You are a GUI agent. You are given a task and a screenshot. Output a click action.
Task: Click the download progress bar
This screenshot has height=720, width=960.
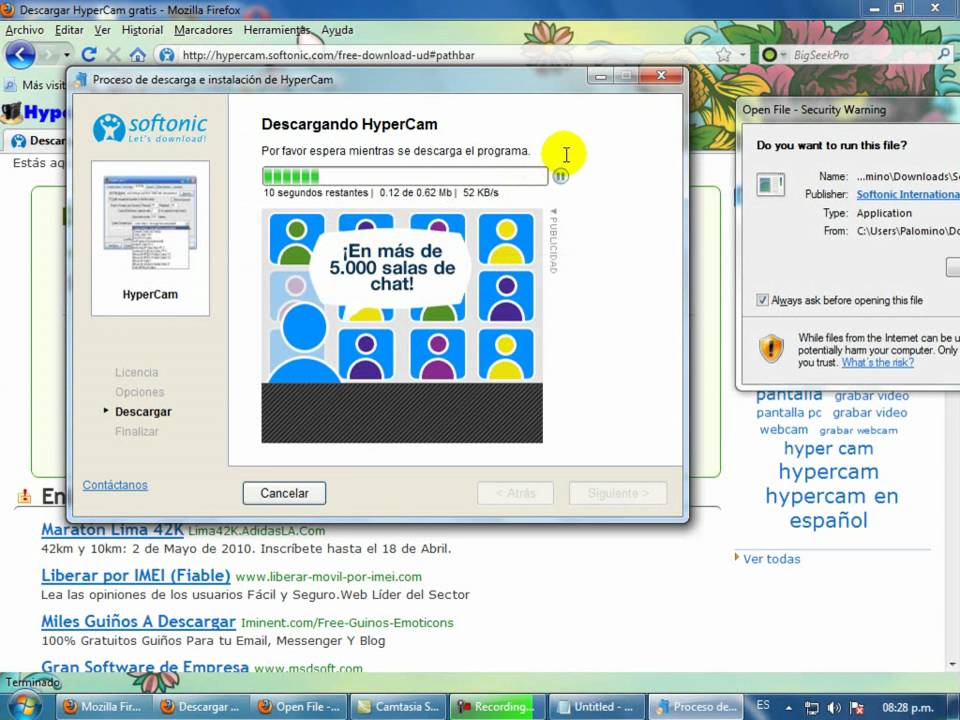(405, 176)
